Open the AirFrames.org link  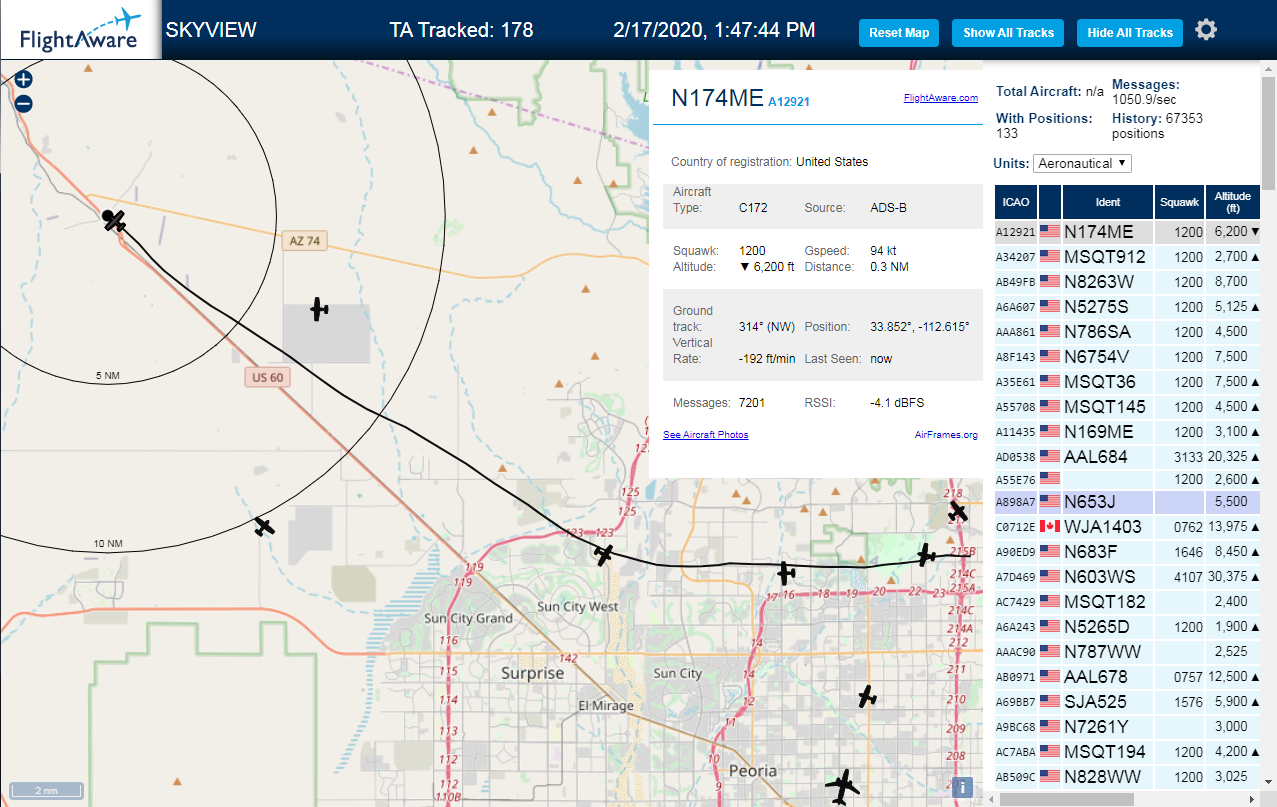[946, 435]
